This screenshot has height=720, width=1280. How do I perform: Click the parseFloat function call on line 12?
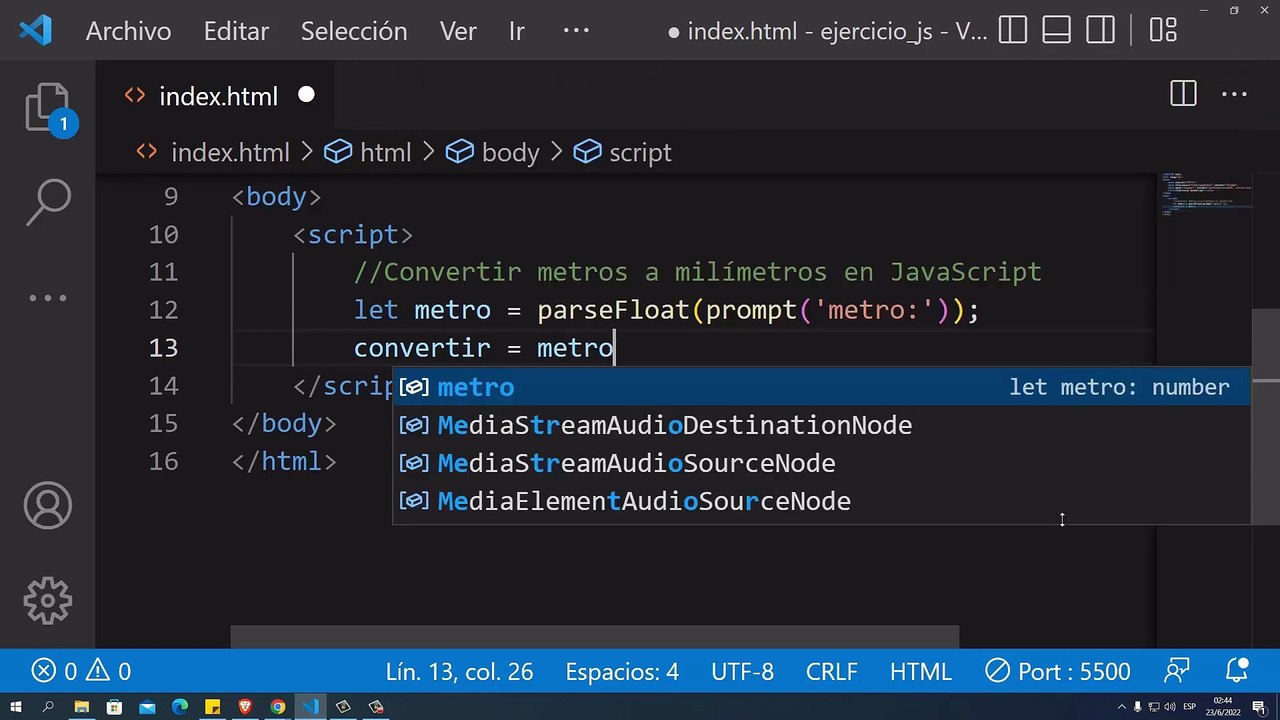coord(613,310)
